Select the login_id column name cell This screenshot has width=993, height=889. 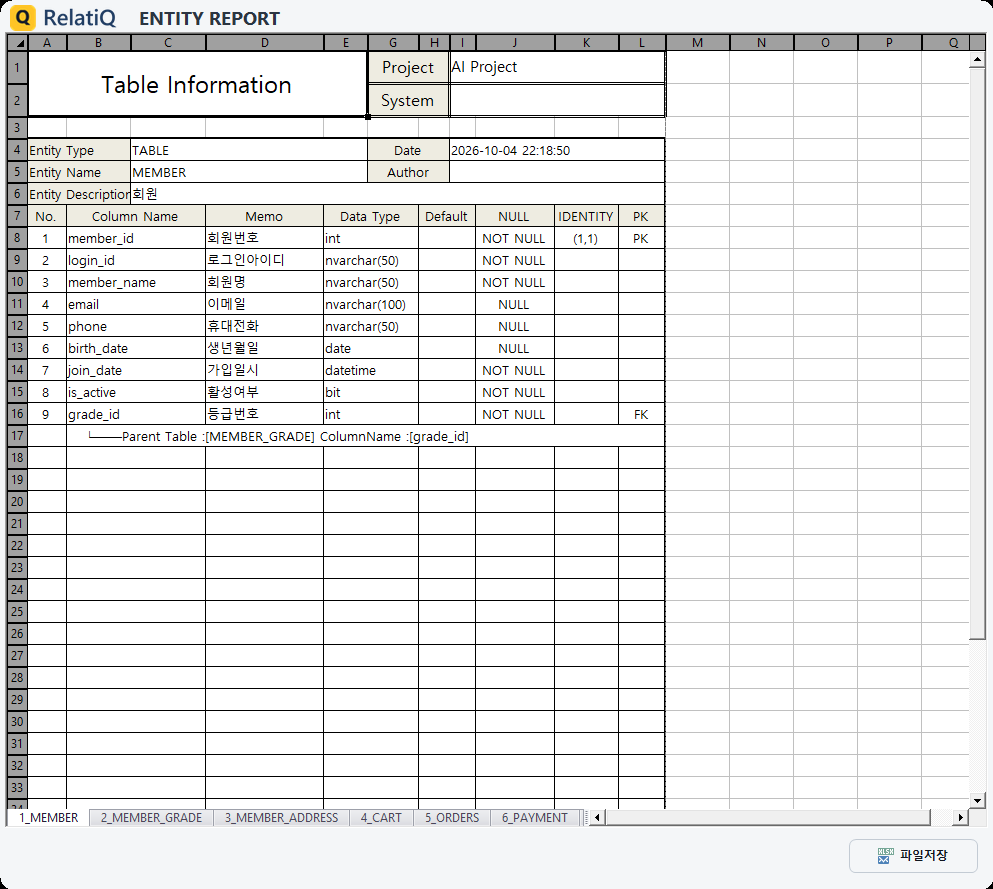136,260
